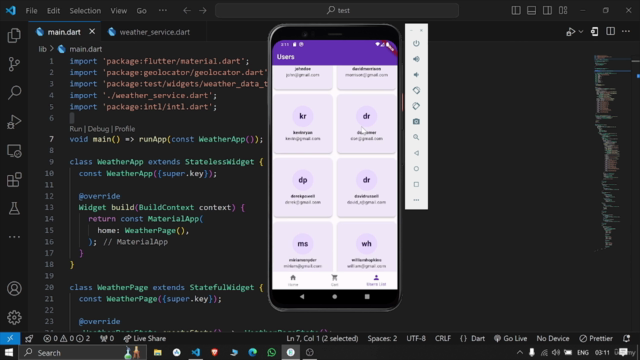Open the Explorer view in activity bar

click(x=14, y=36)
